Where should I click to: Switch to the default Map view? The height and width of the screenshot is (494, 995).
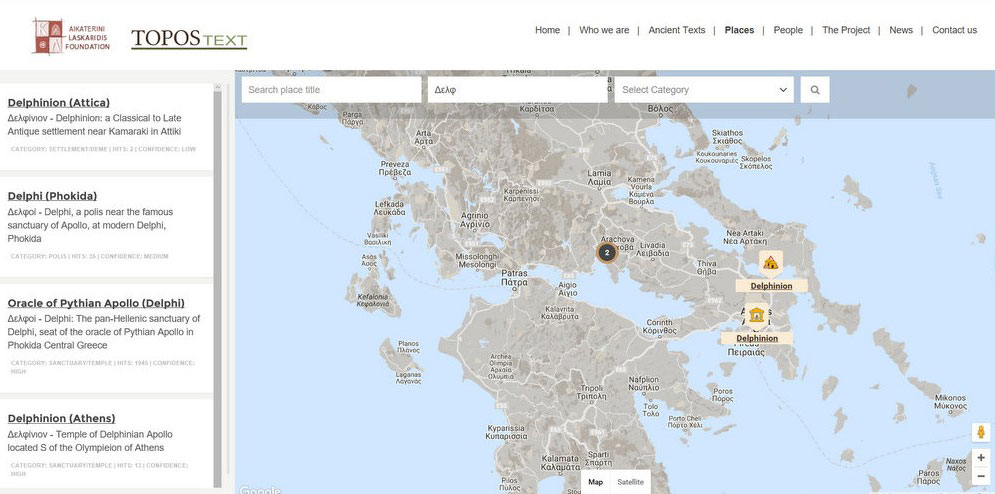tap(595, 482)
